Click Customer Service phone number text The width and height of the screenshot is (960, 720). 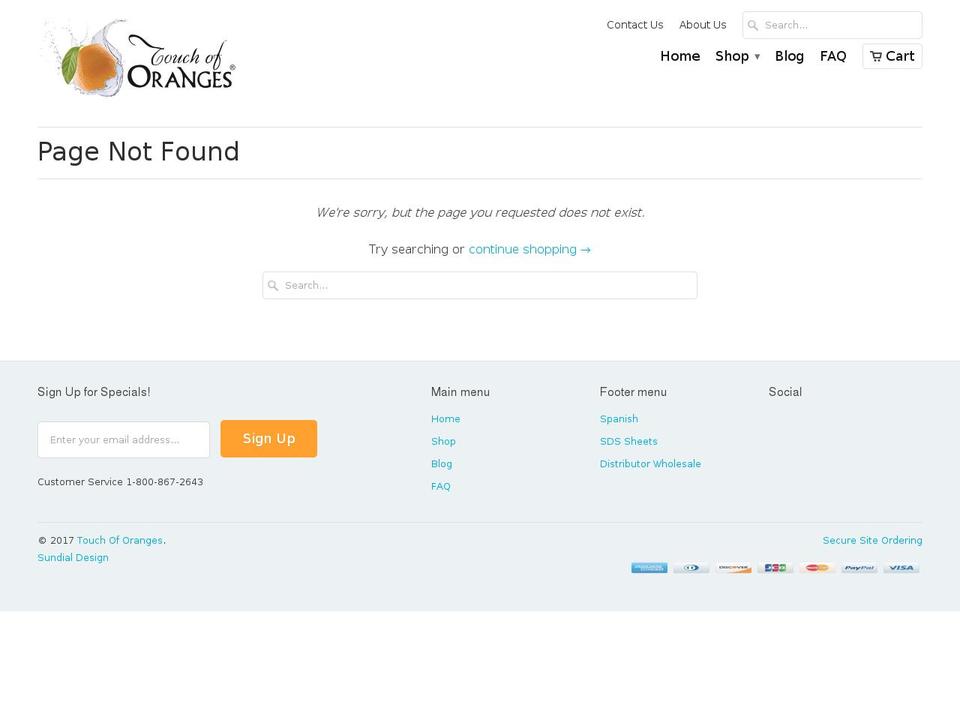coord(120,482)
